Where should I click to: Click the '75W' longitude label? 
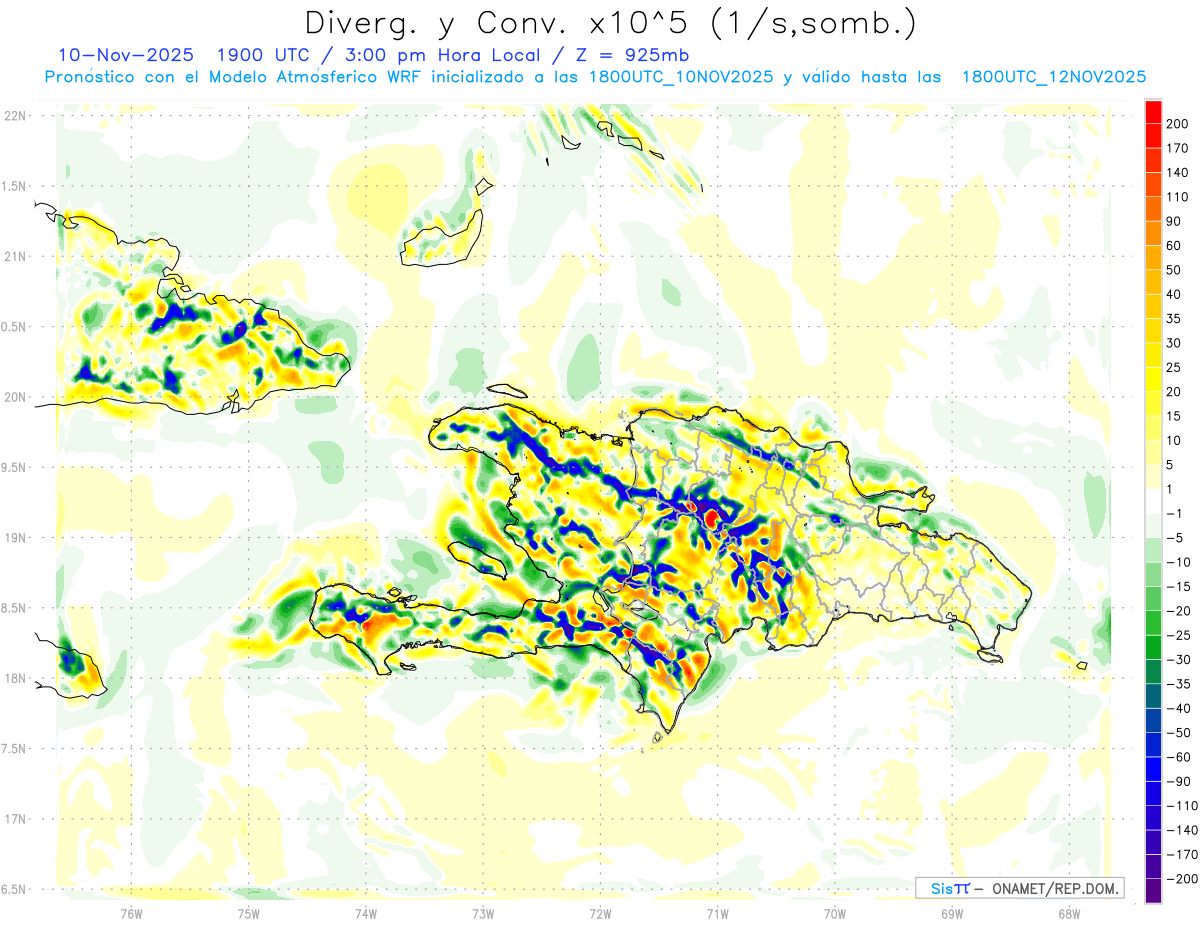[x=248, y=914]
